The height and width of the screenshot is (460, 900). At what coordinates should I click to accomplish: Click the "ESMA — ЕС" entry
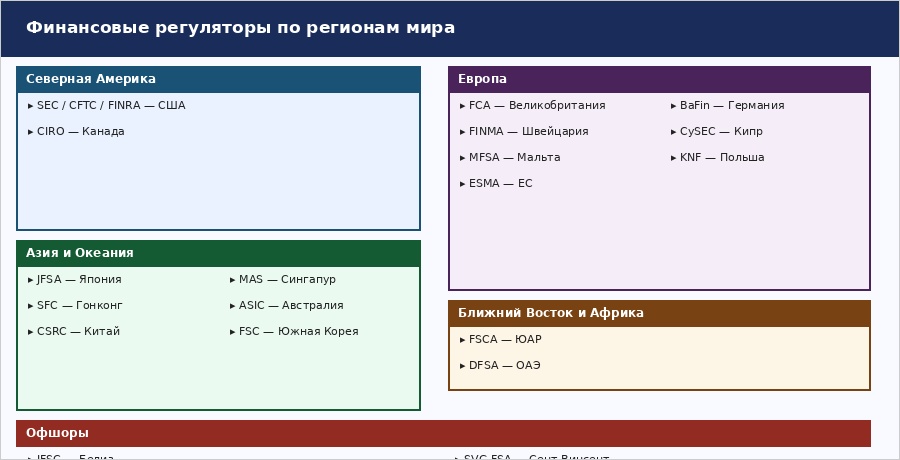(496, 183)
